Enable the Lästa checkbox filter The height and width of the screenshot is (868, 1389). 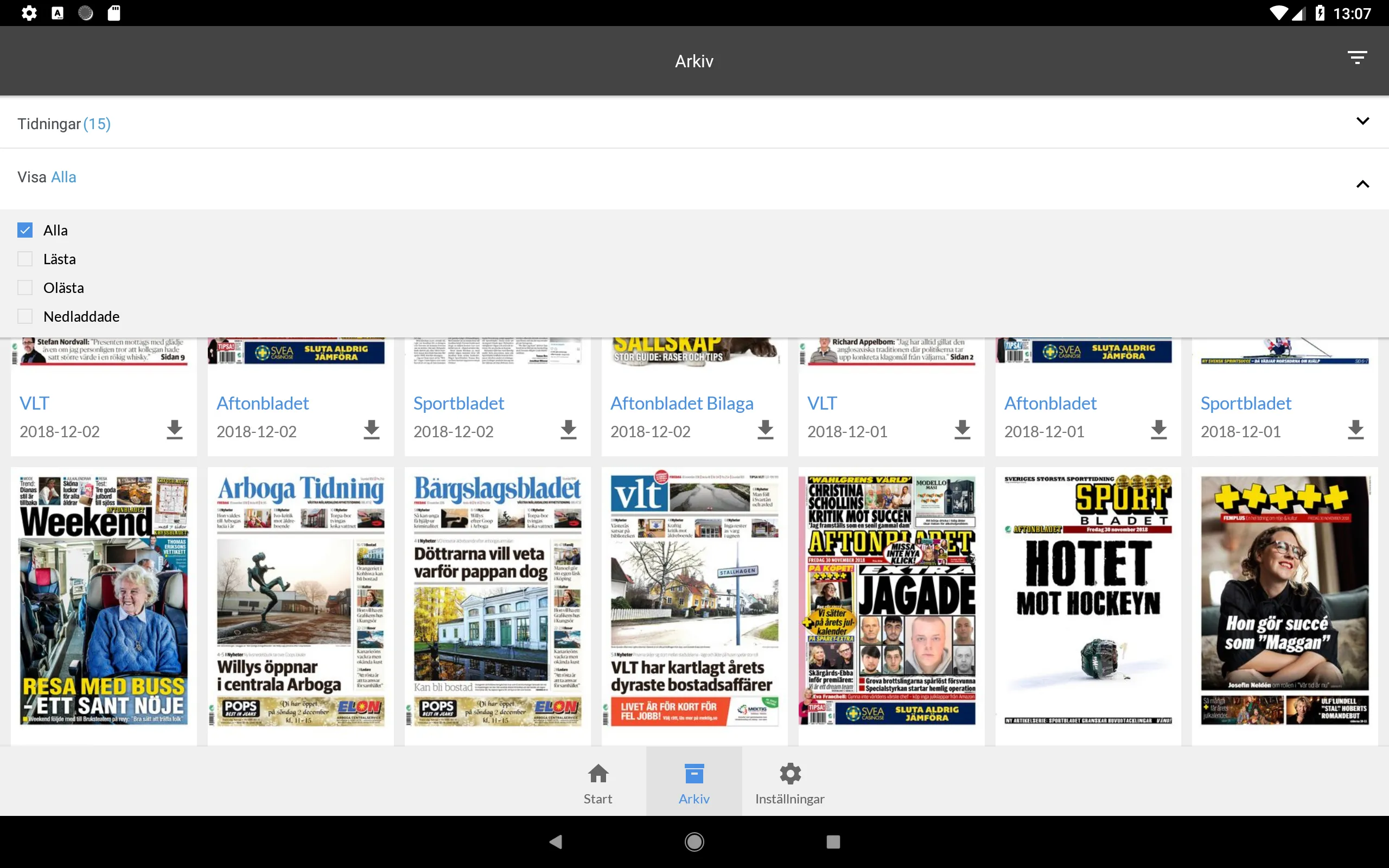(x=25, y=258)
